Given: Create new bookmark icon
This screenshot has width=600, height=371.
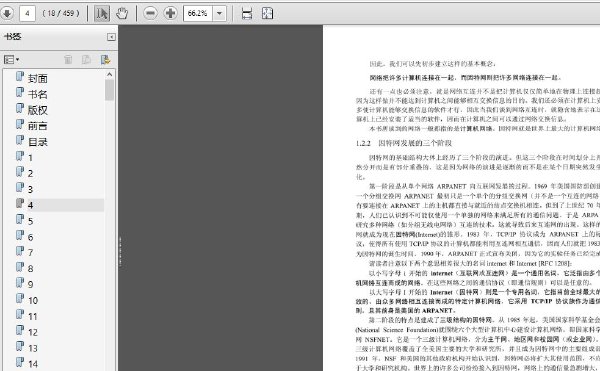Looking at the screenshot, I should coord(86,60).
